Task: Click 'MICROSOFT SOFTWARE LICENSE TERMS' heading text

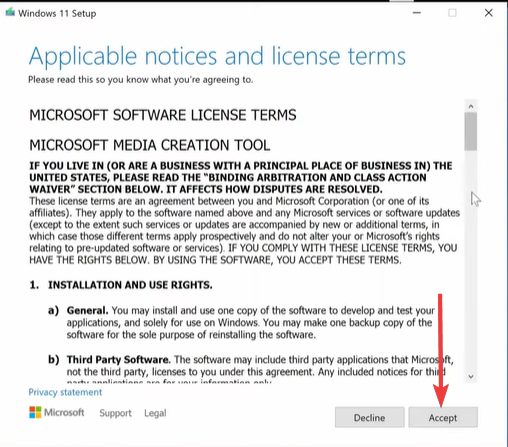Action: [x=163, y=115]
